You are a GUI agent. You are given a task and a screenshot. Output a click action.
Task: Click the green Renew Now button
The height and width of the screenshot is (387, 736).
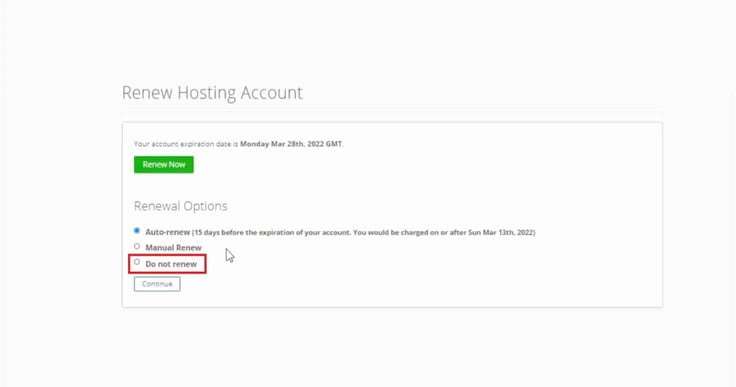pos(163,164)
